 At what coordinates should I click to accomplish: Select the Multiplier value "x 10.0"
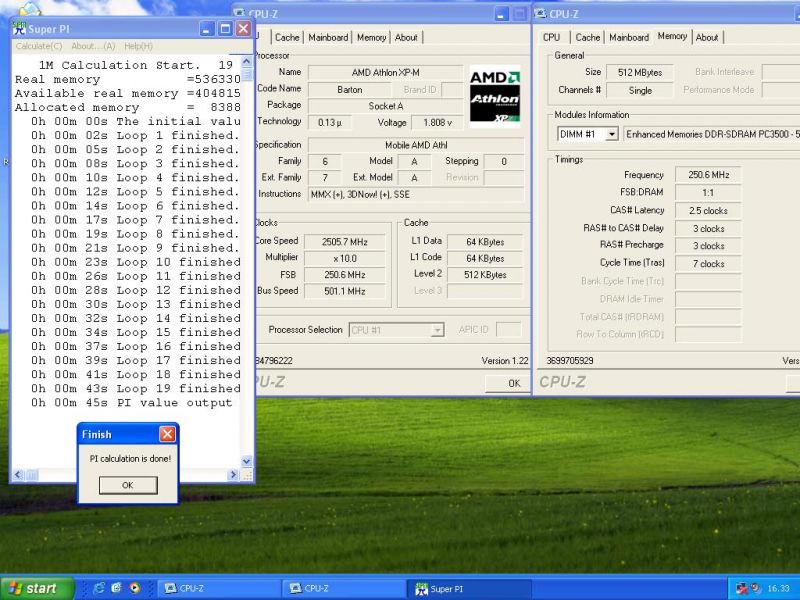point(344,258)
